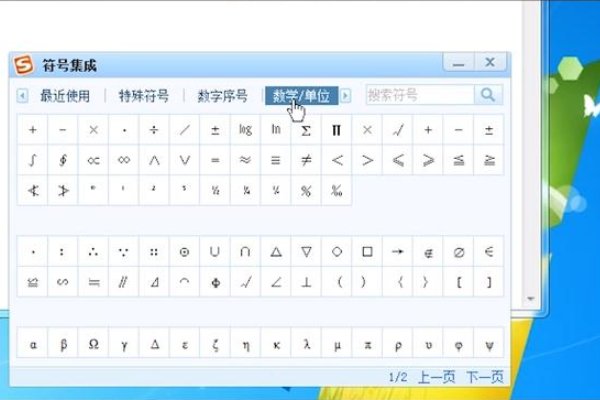Insert the Greek letter γ
600x400 pixels.
124,343
